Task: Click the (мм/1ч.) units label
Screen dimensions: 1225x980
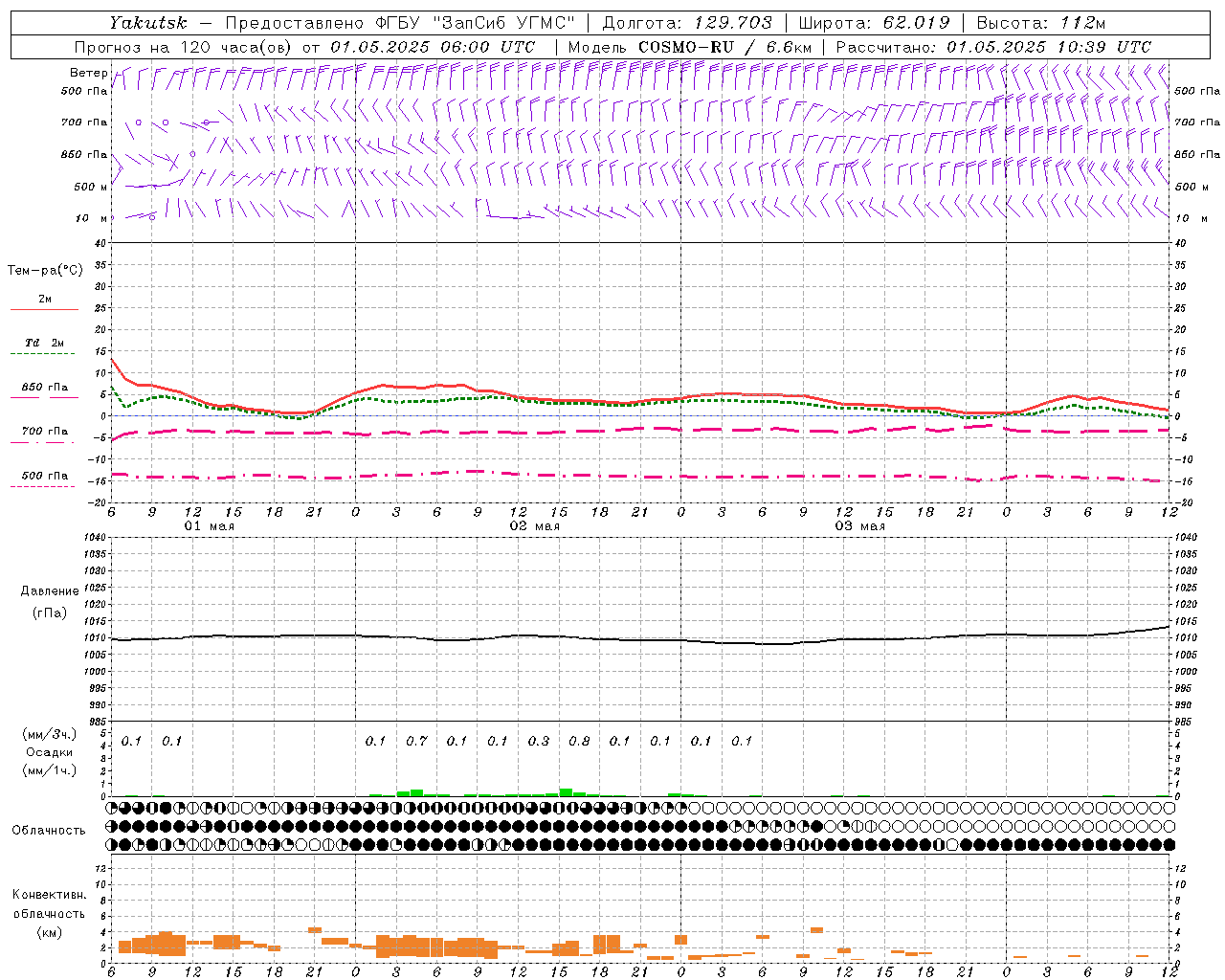Action: pyautogui.click(x=50, y=770)
